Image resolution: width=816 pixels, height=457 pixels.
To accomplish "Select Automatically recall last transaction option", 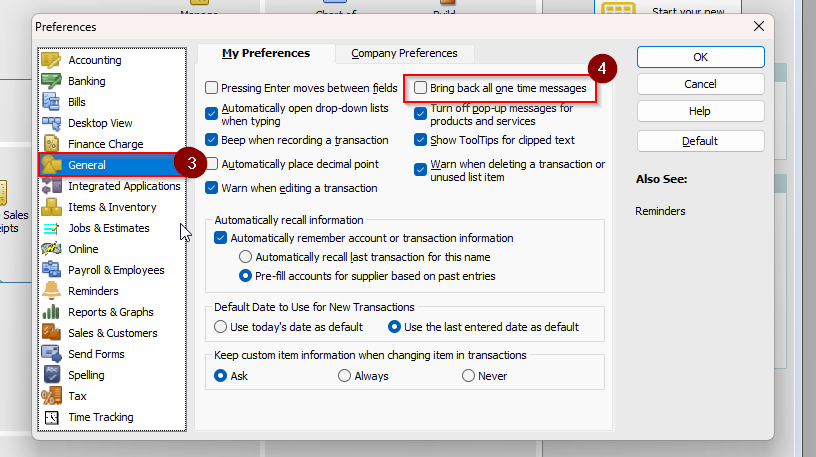I will (x=245, y=257).
